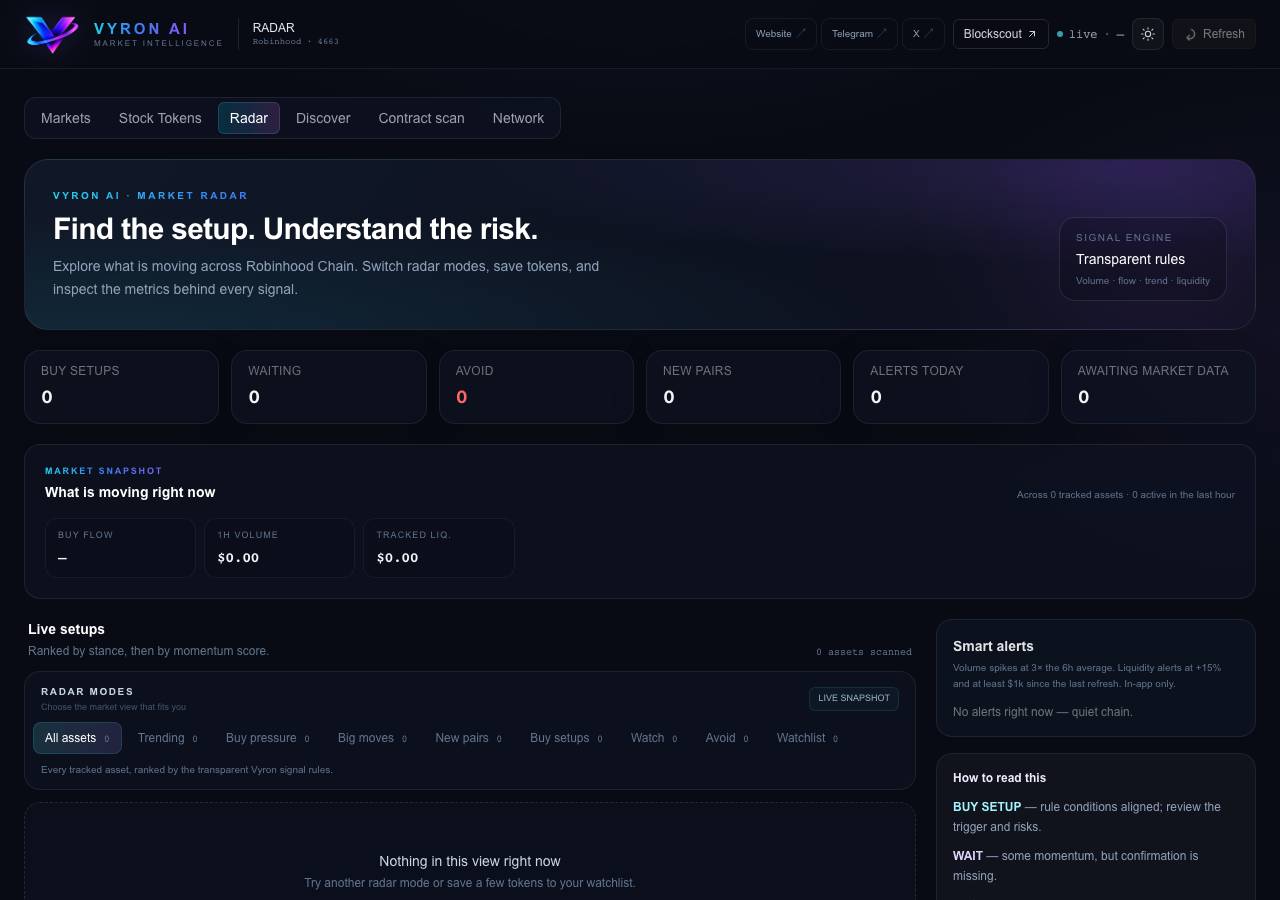
Task: Select the Buy pressure radar mode
Action: pos(268,738)
